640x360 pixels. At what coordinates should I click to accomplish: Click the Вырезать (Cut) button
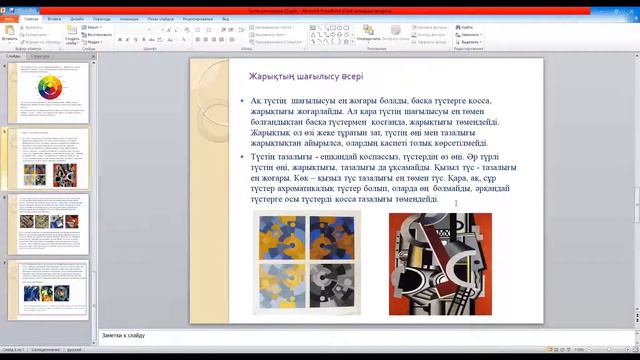point(31,27)
